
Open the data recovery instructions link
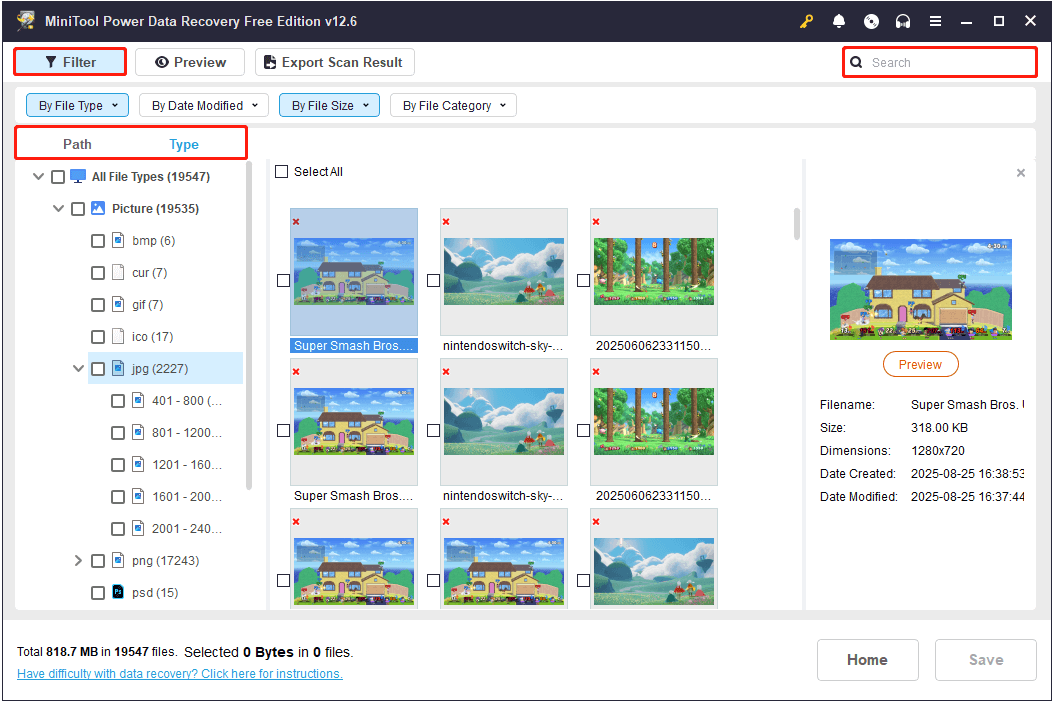[179, 673]
